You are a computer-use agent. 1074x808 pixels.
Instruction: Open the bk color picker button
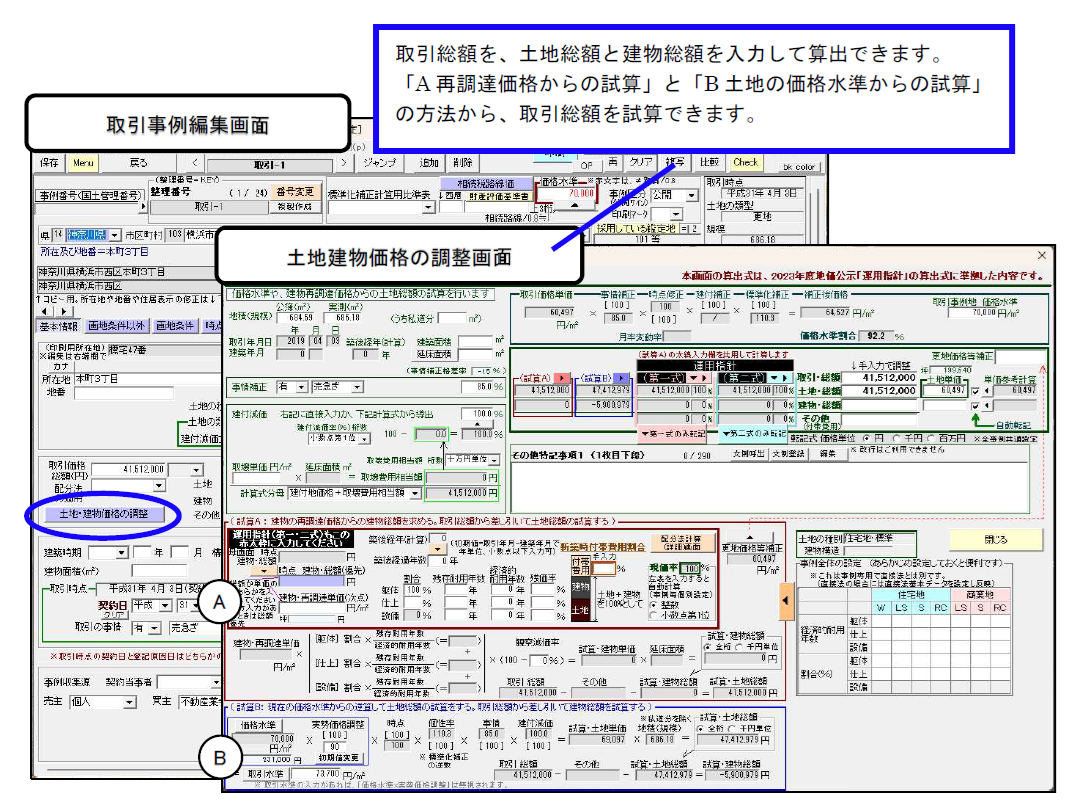click(x=799, y=166)
